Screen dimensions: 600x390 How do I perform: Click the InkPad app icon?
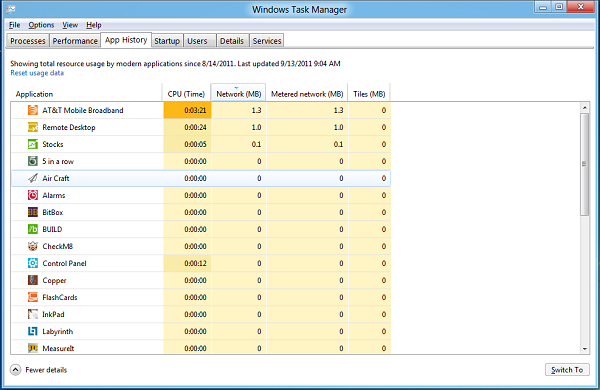[x=33, y=314]
